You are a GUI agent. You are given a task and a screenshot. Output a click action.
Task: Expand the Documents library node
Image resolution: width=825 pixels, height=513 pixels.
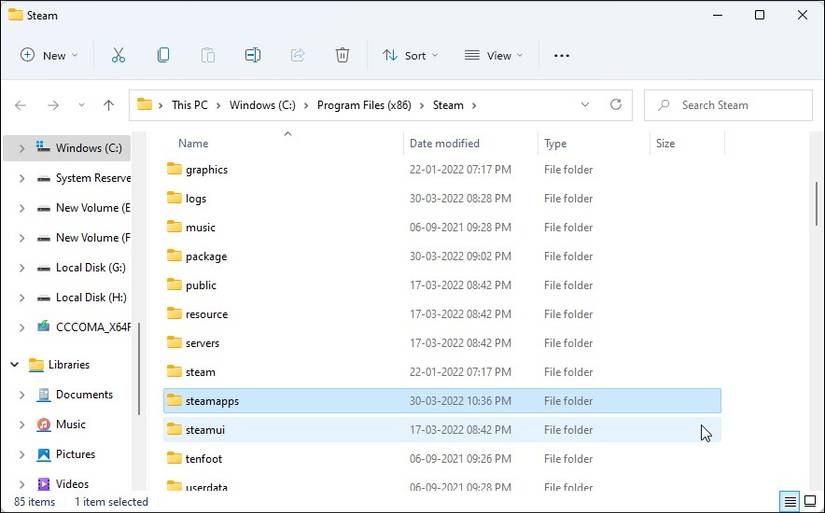pos(22,395)
